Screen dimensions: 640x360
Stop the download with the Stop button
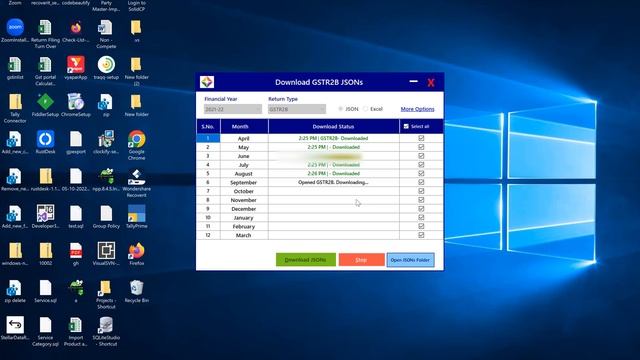361,260
